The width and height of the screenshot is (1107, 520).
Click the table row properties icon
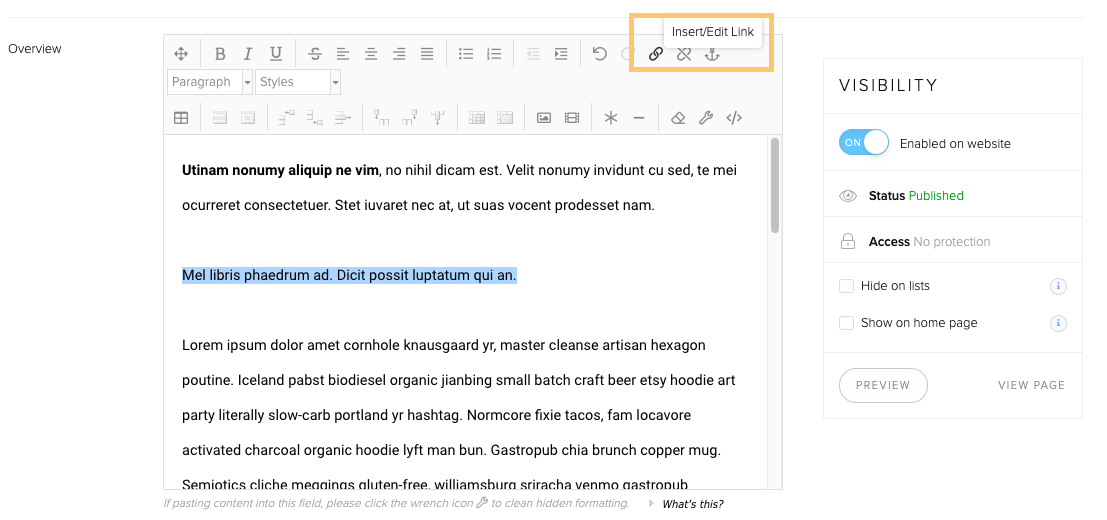(220, 118)
